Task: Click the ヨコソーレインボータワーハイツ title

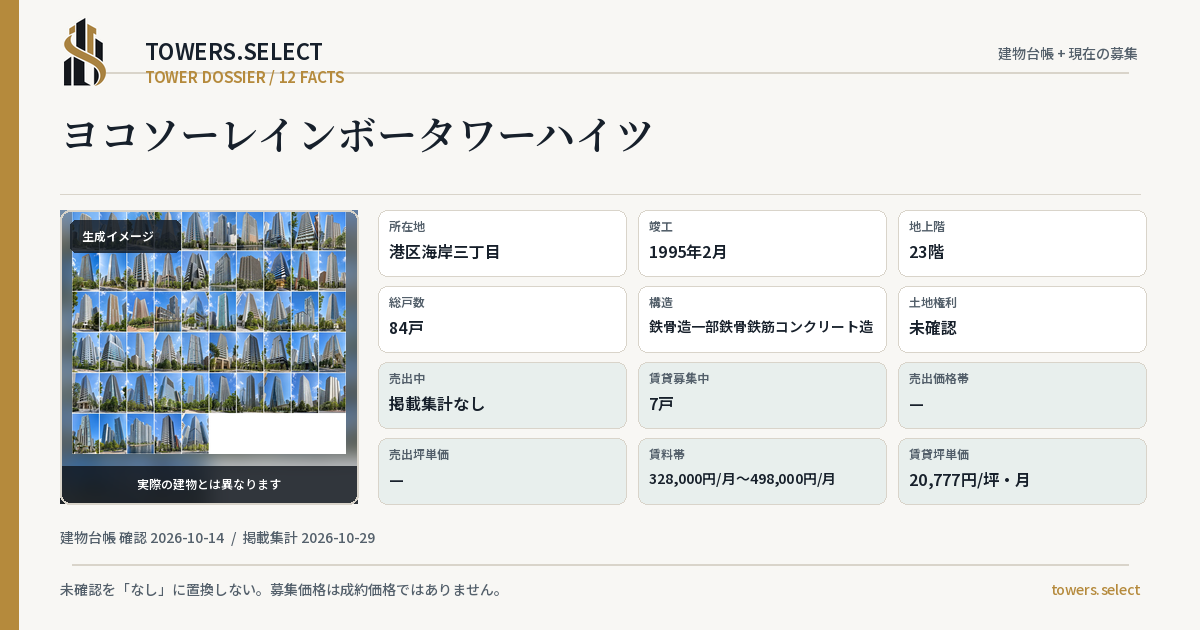Action: (358, 135)
